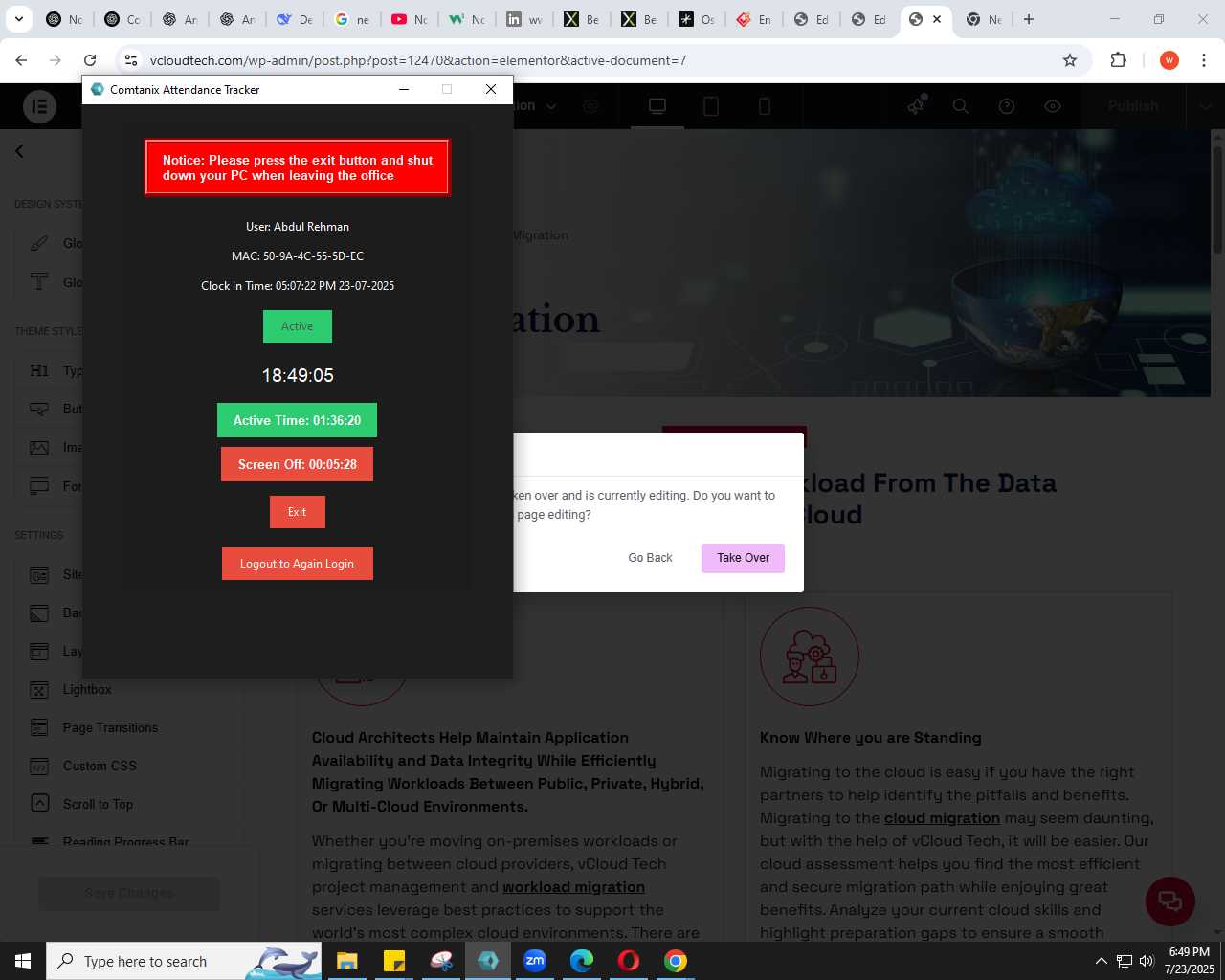Viewport: 1225px width, 980px height.
Task: Click Chrome back navigation arrow
Action: pyautogui.click(x=21, y=60)
